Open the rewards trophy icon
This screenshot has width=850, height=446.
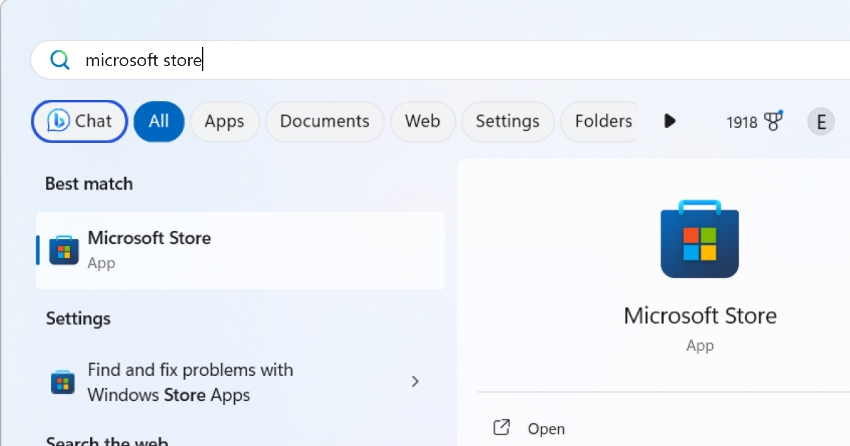tap(772, 121)
